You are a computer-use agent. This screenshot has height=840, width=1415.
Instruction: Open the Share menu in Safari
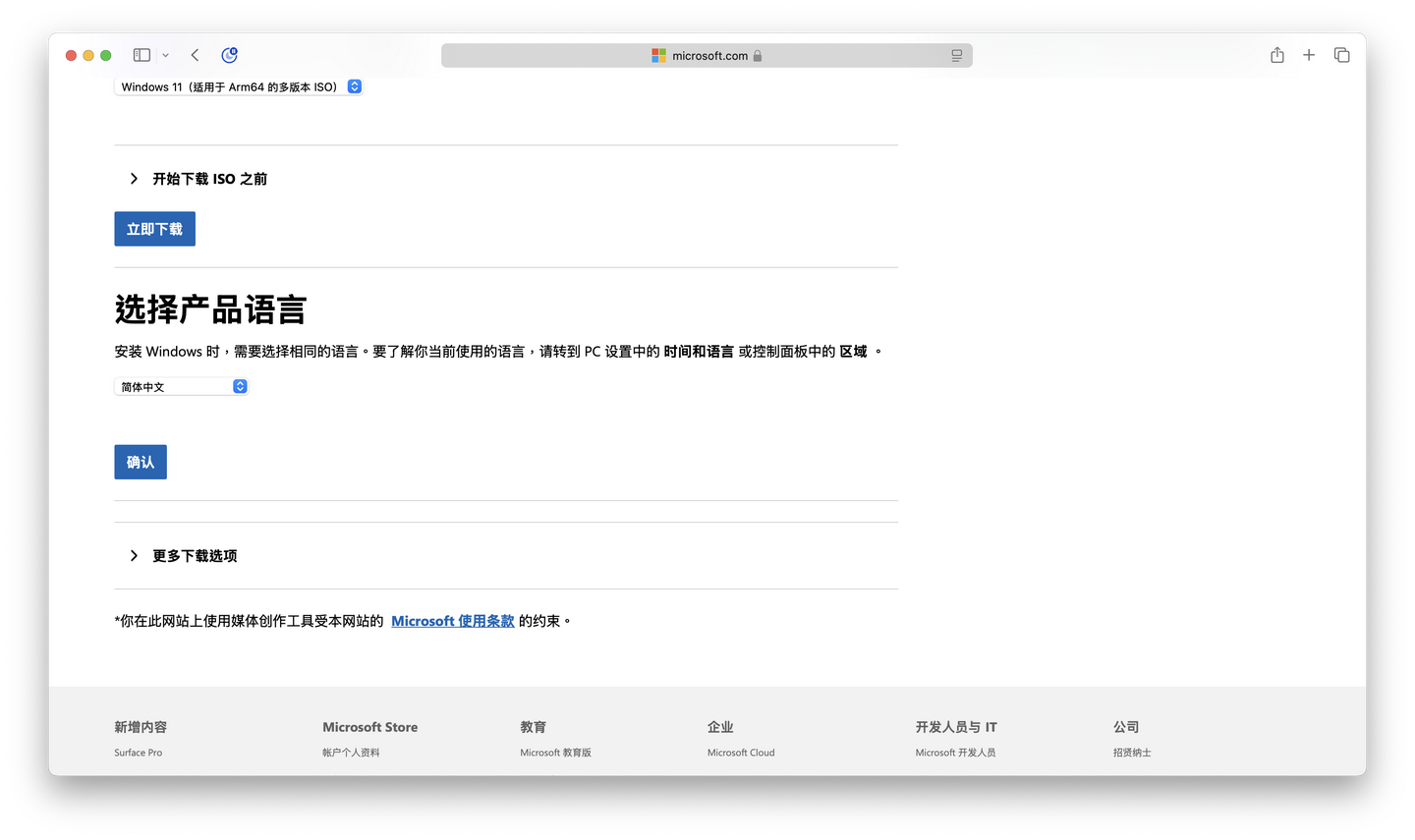point(1277,55)
